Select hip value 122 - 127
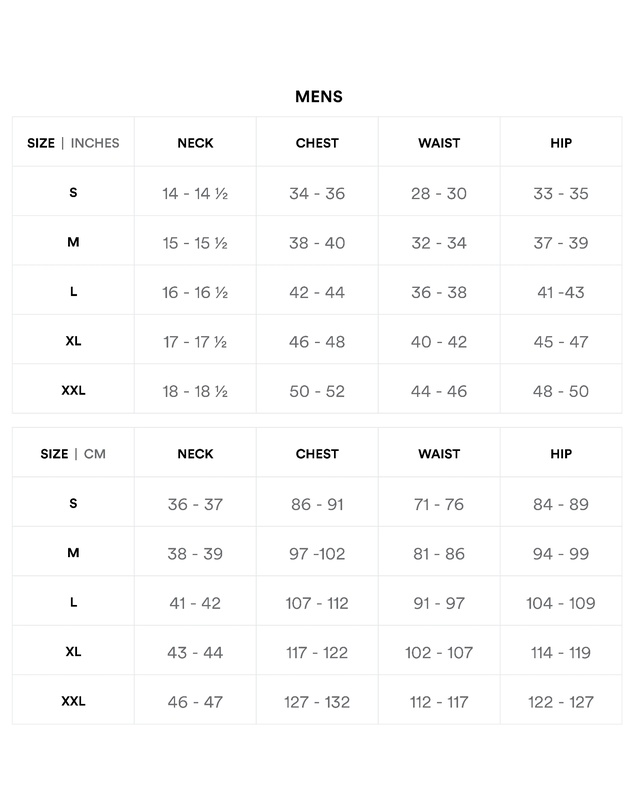 [x=561, y=702]
